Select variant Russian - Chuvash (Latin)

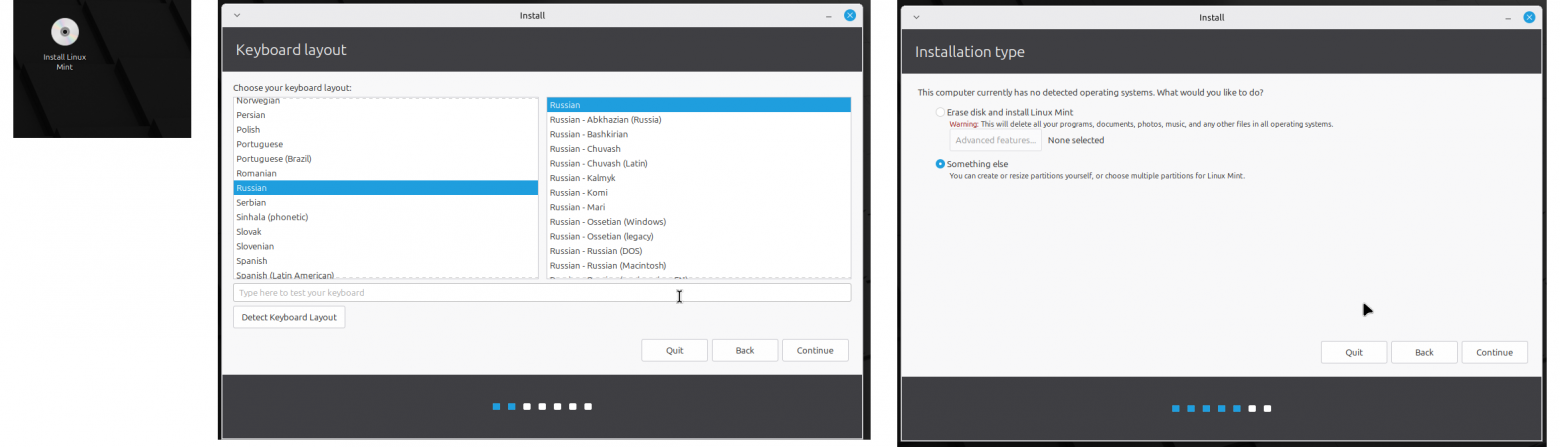click(699, 163)
